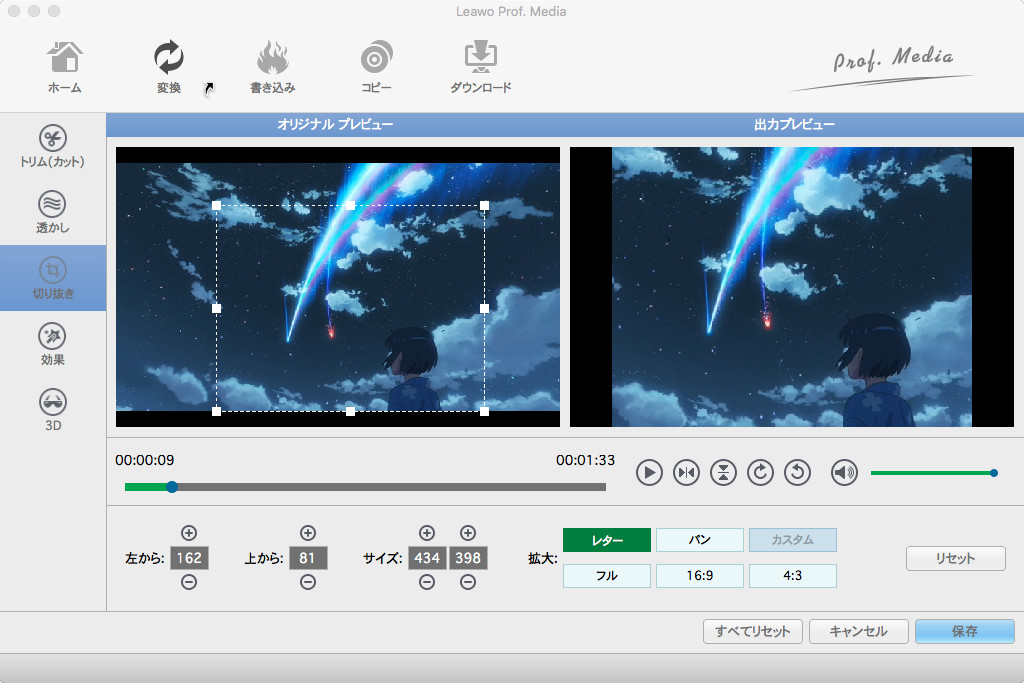Viewport: 1024px width, 683px height.
Task: Click the horizontal flip icon
Action: click(x=686, y=472)
